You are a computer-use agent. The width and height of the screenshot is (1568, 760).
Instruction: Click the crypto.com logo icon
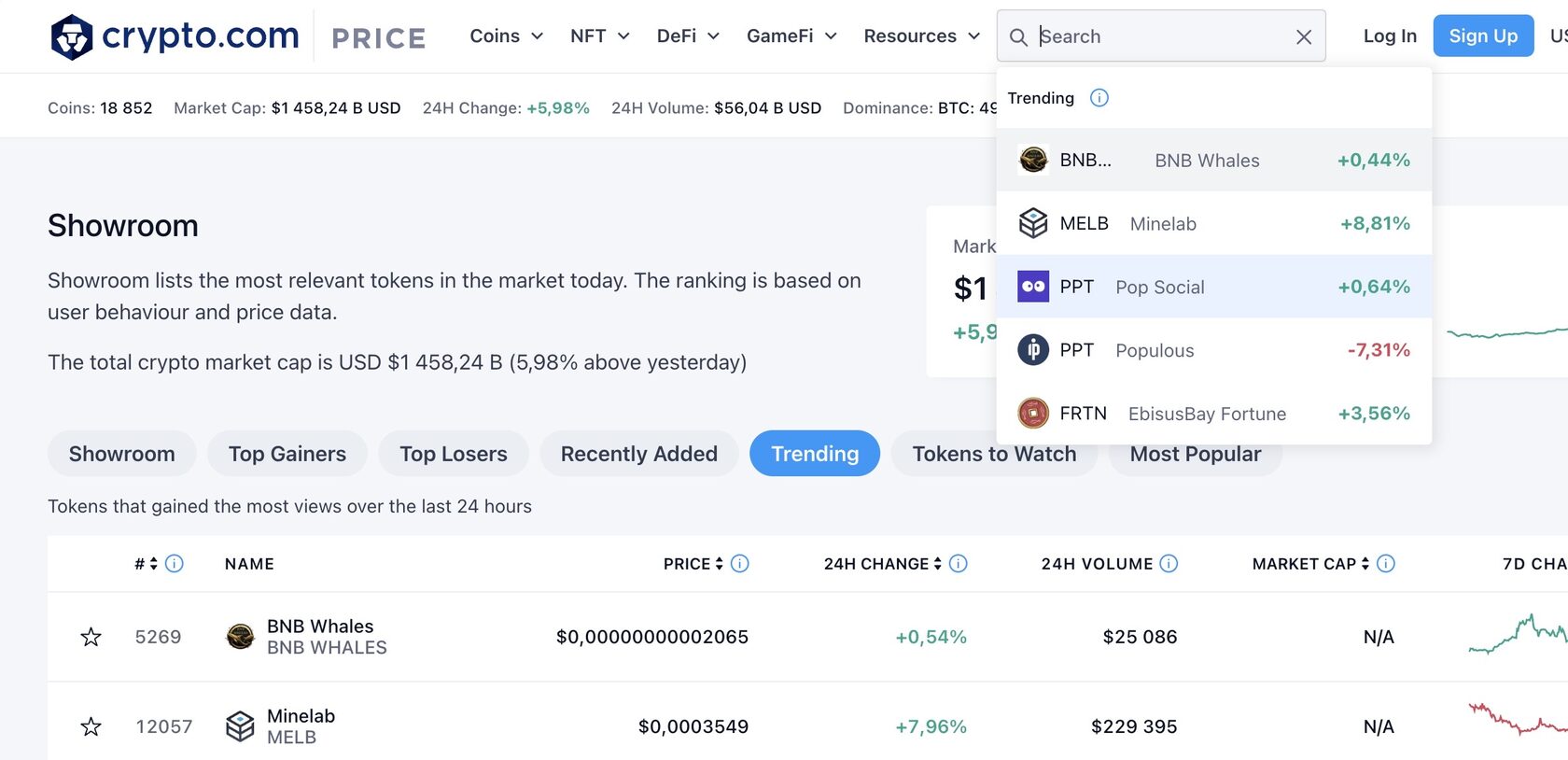72,37
